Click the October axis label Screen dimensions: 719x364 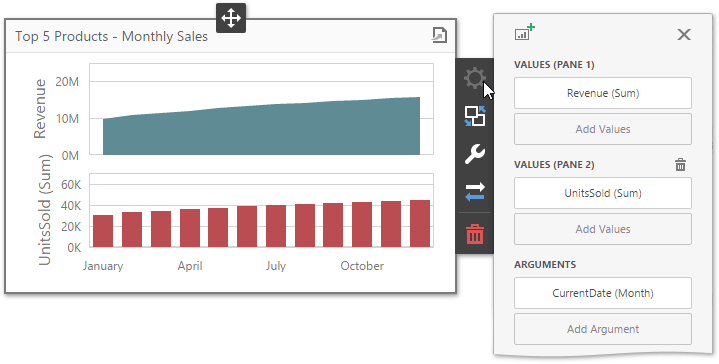(362, 266)
